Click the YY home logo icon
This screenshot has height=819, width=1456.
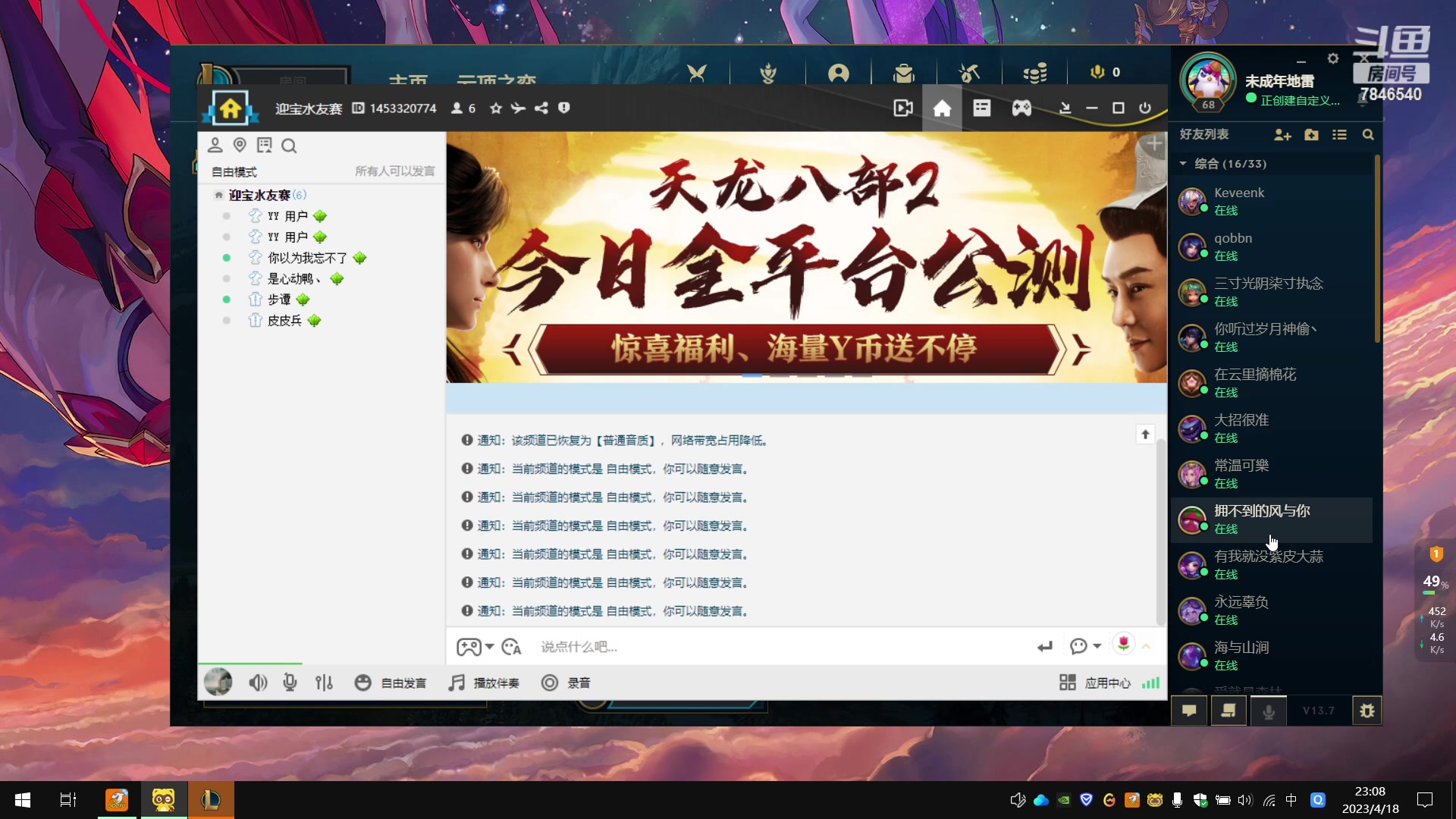point(231,108)
